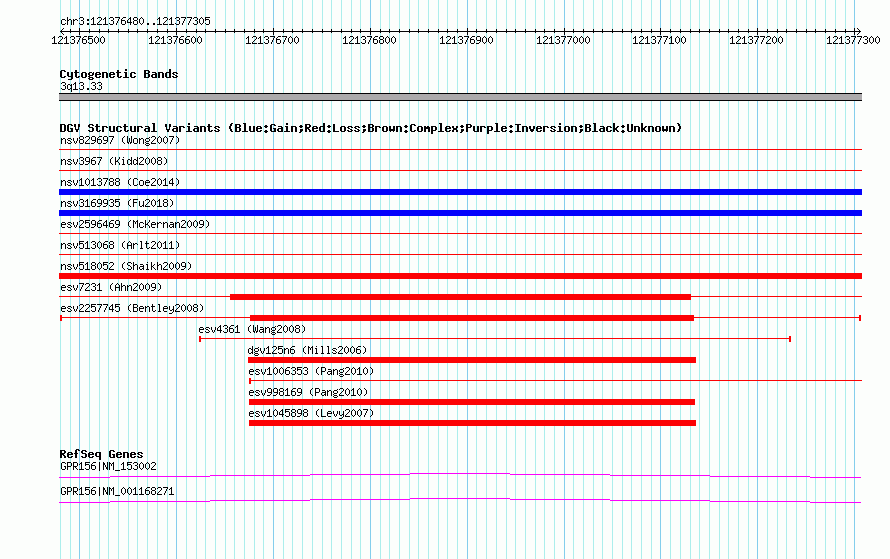Select the thin red line under nsv513068
Screen dimensions: 890x559
click(460, 254)
